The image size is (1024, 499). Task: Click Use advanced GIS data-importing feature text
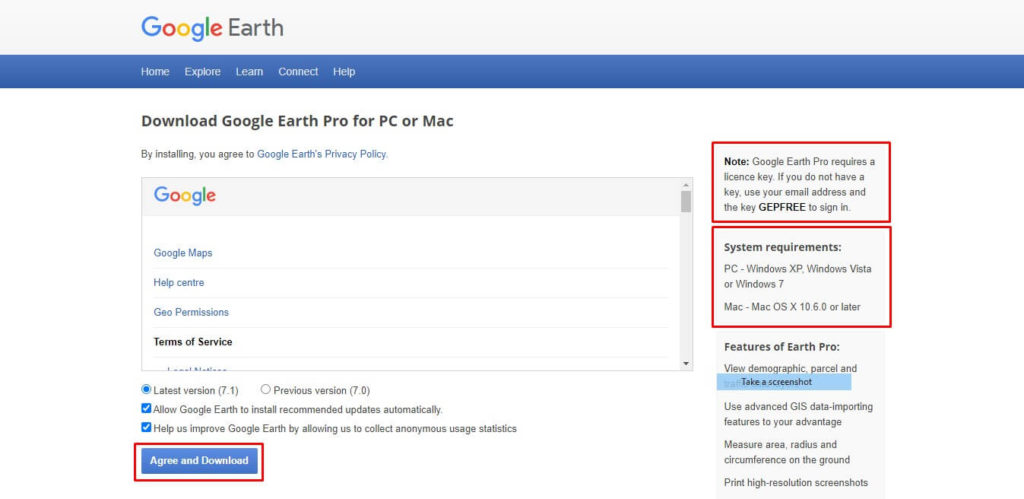click(798, 414)
